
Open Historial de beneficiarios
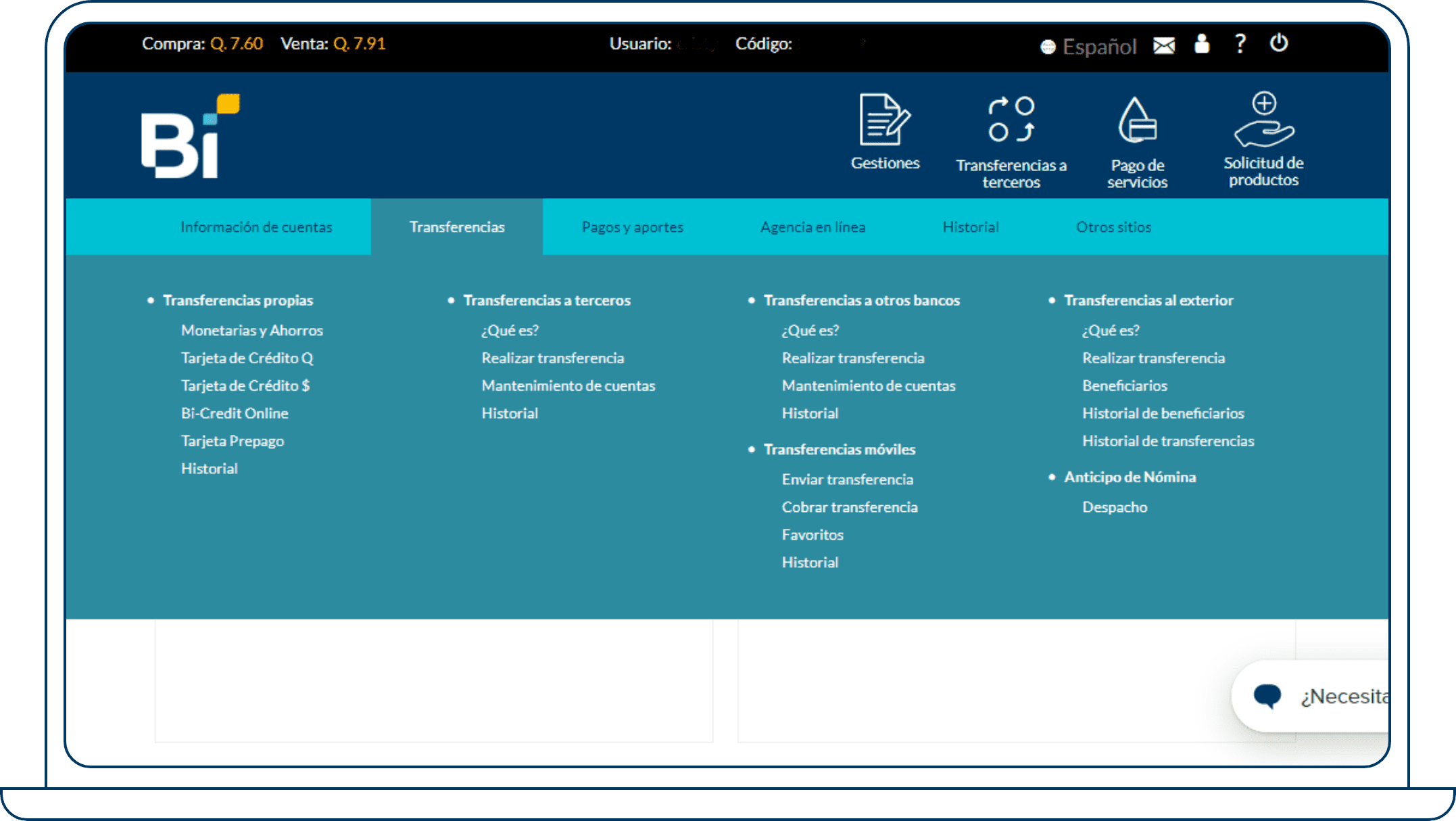pos(1163,414)
